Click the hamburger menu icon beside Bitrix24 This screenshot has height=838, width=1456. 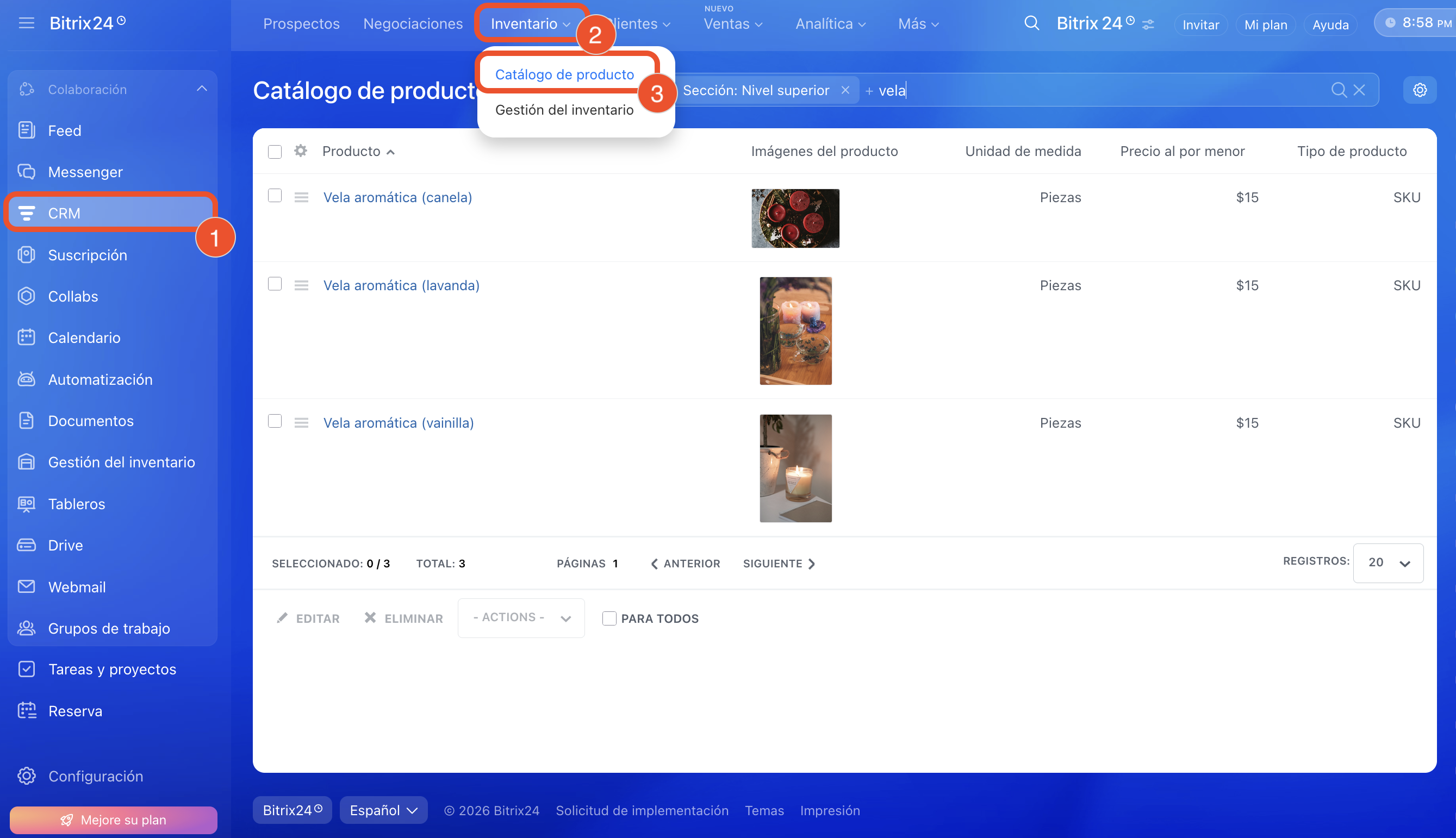tap(27, 23)
